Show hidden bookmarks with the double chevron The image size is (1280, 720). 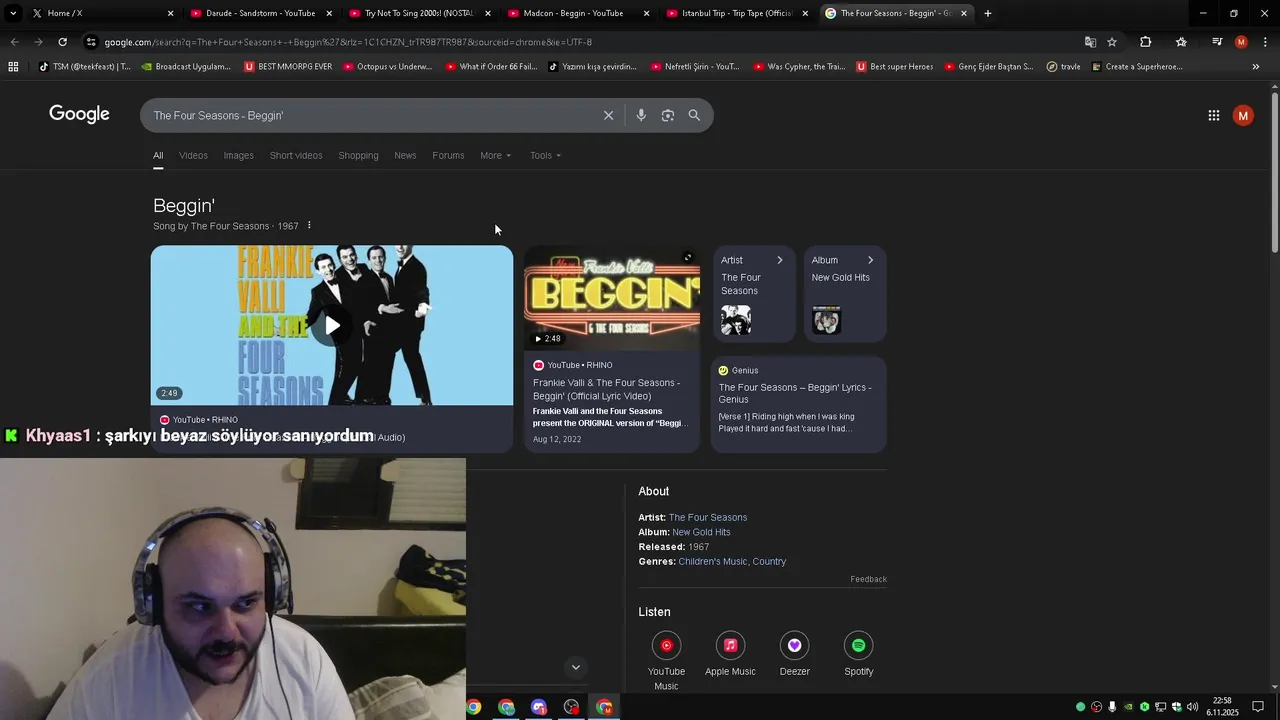point(1256,67)
